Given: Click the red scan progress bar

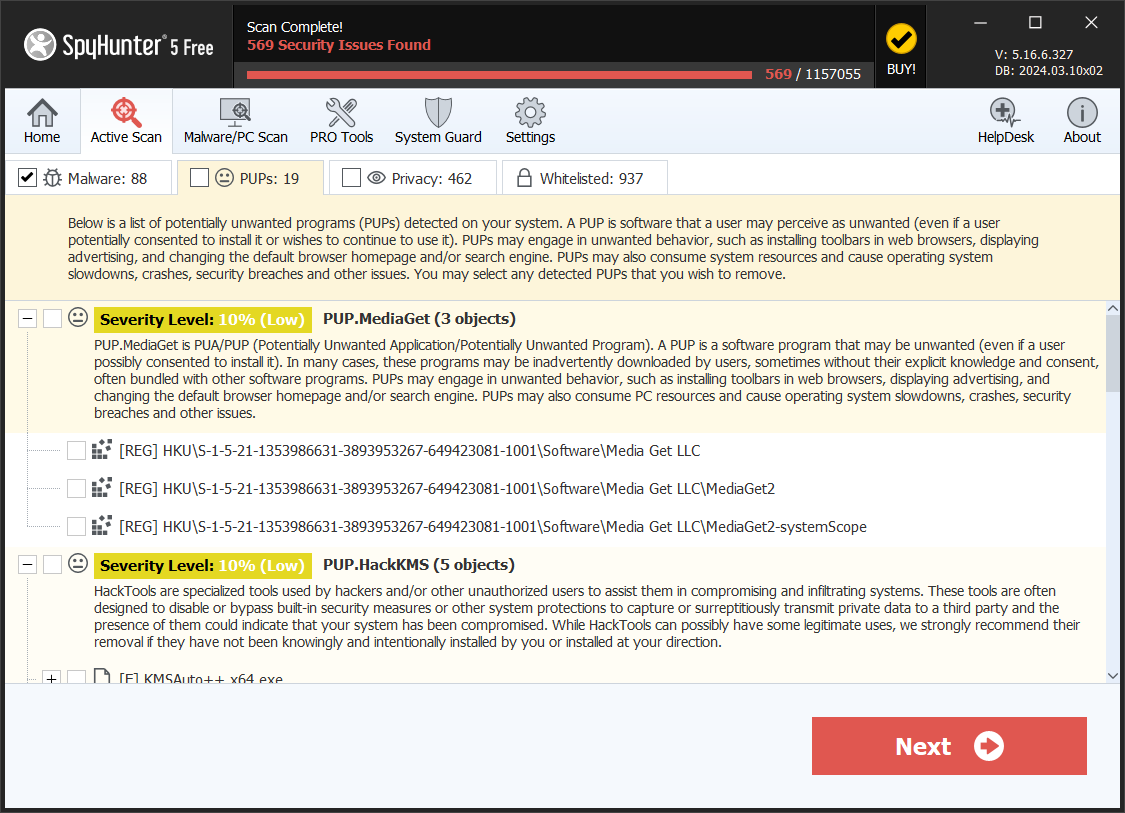Looking at the screenshot, I should (499, 74).
